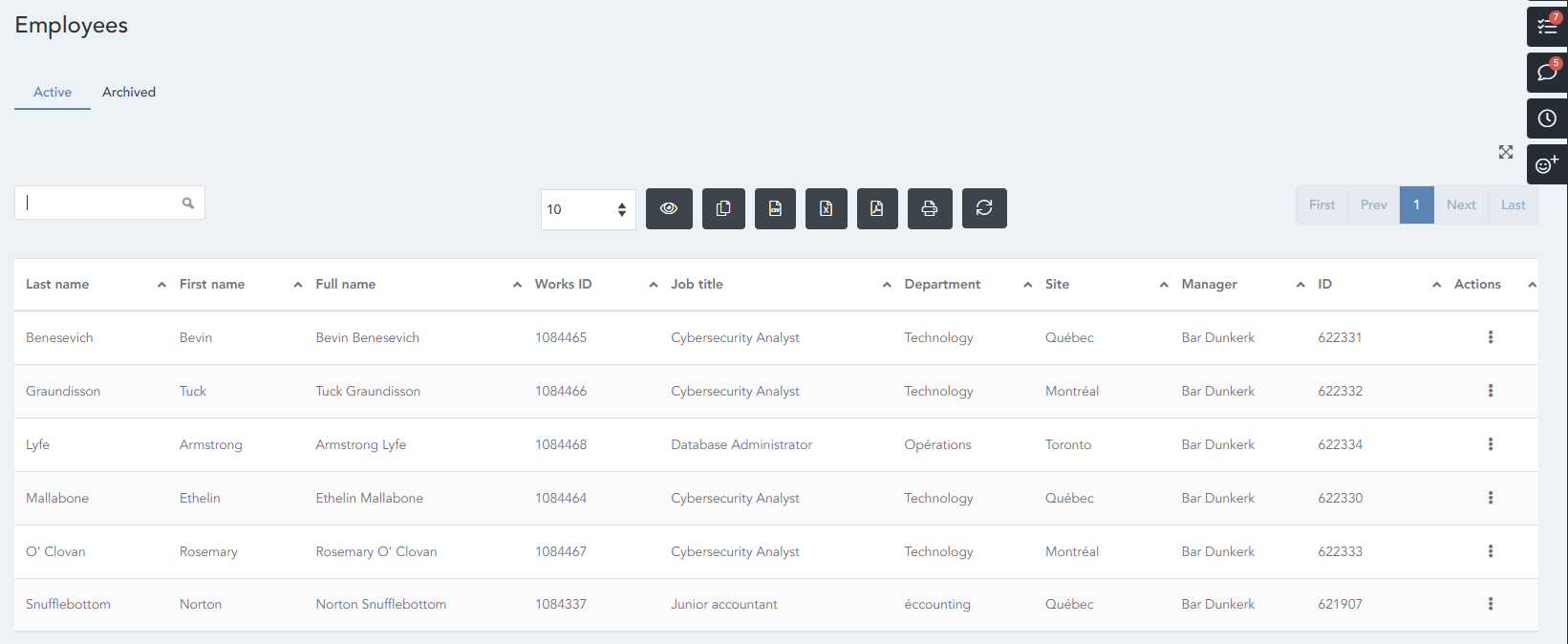Open the task checklist sidebar panel
Screen dimensions: 1568x644
tap(1547, 26)
